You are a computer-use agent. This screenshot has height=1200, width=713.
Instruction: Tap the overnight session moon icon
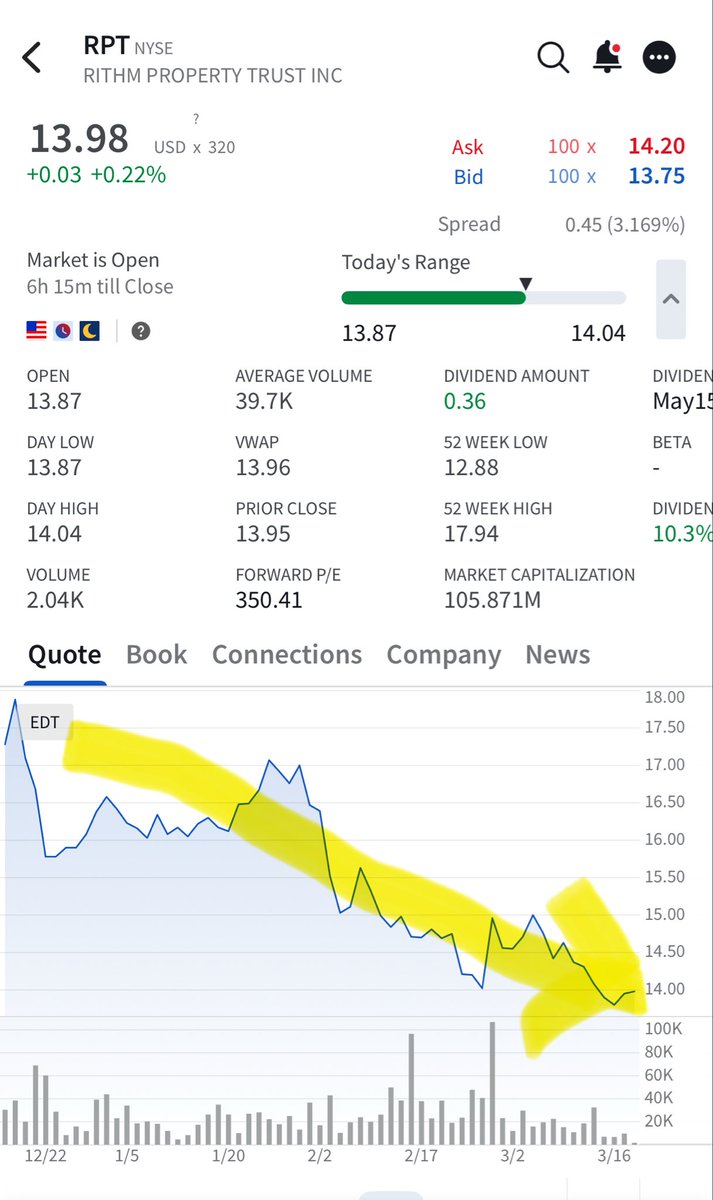90,331
